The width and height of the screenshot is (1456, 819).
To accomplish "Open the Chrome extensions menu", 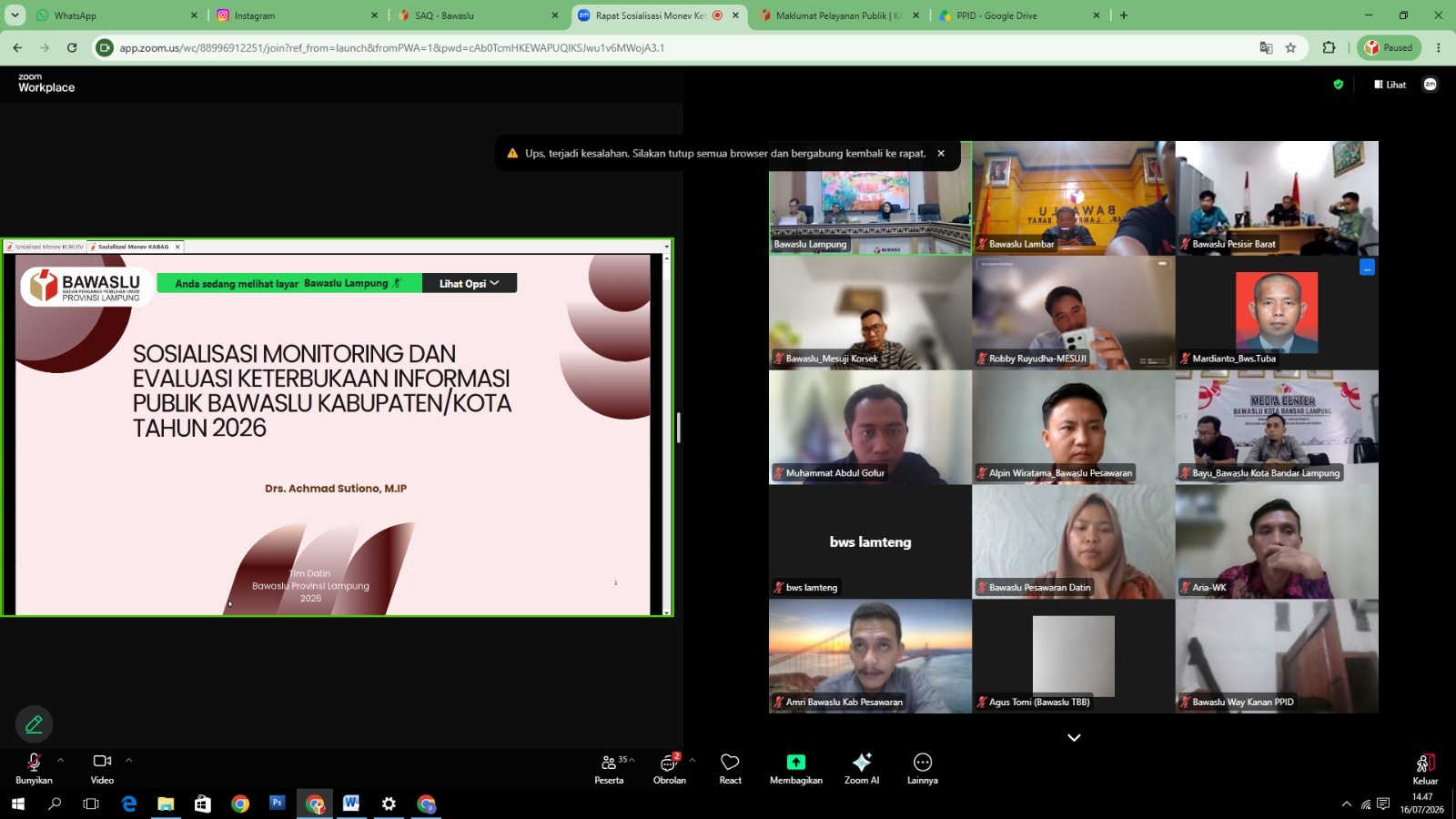I will [x=1330, y=48].
